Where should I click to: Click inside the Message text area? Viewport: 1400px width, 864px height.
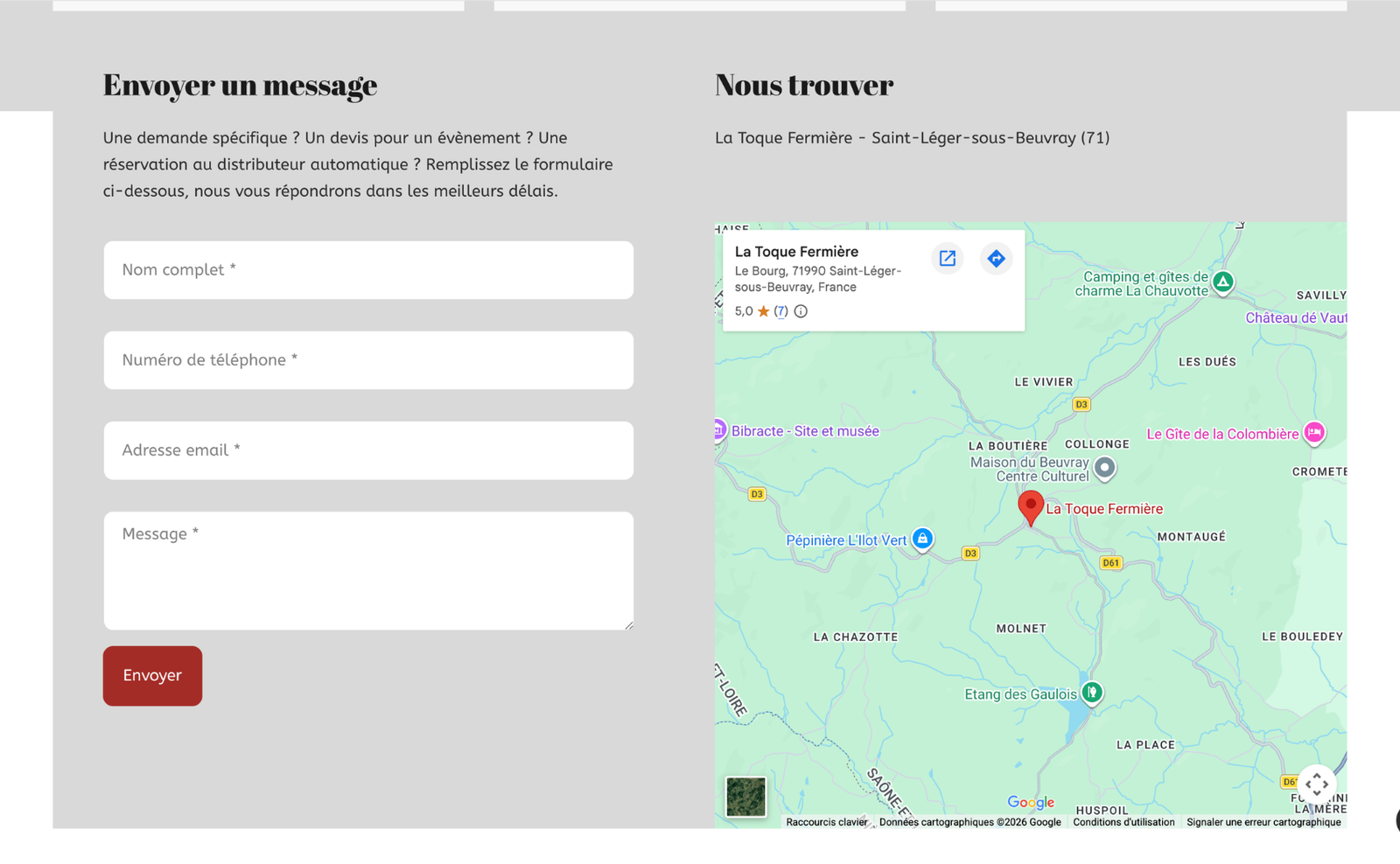tap(368, 571)
